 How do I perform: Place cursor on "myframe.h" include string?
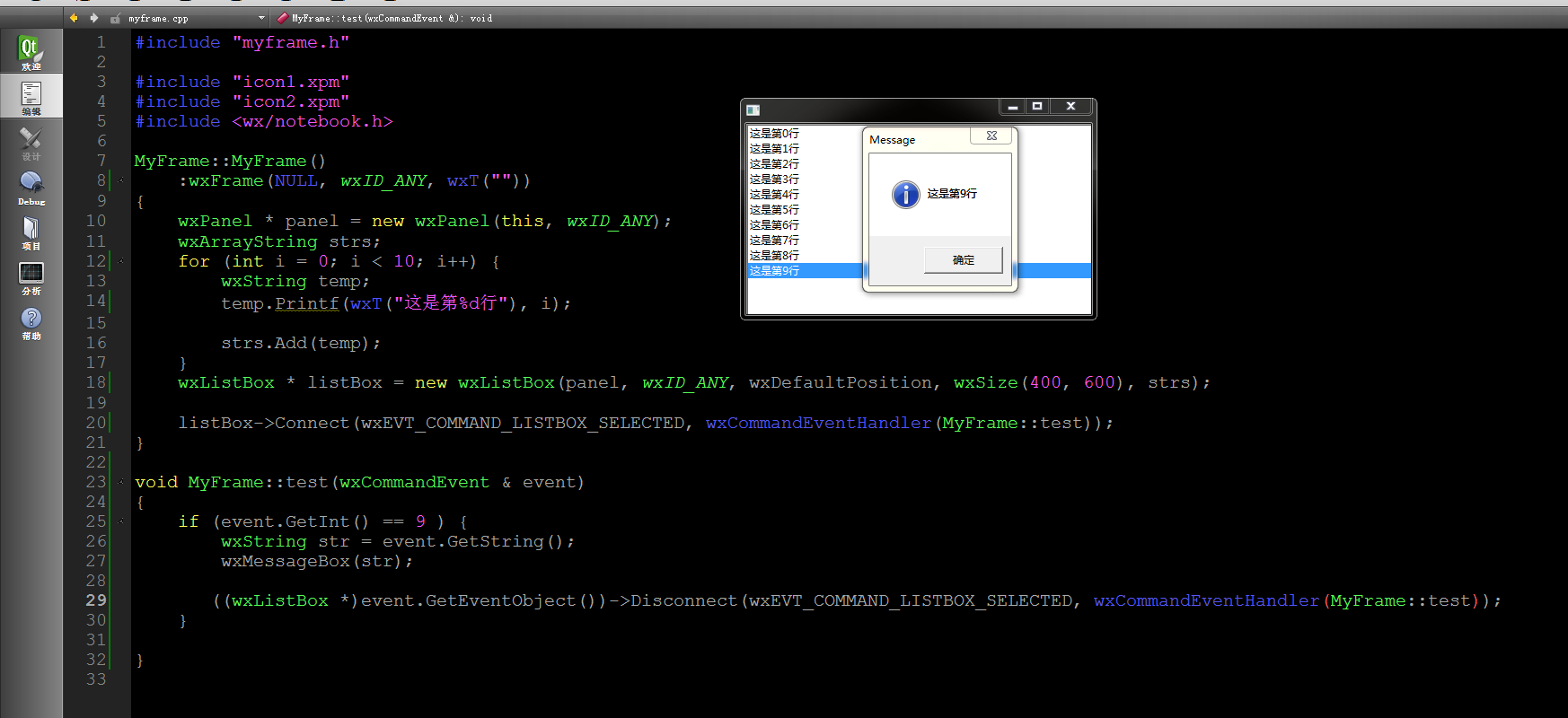click(291, 42)
